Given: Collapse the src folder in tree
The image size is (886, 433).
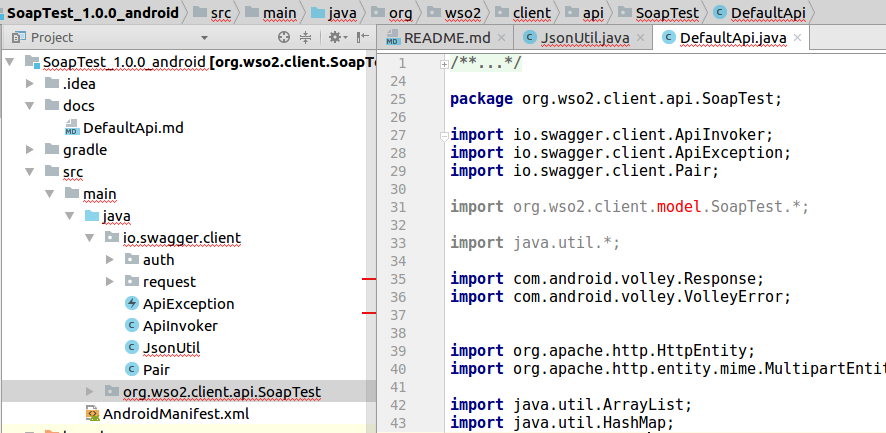Looking at the screenshot, I should pyautogui.click(x=30, y=172).
